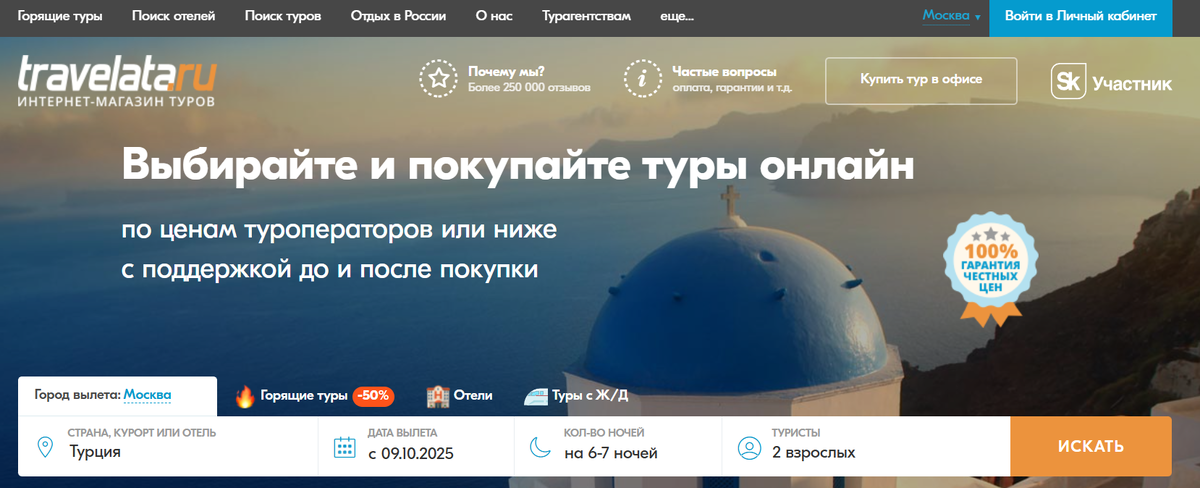This screenshot has height=488, width=1200.
Task: Click the Sk Skolkovo logo icon
Action: (1068, 82)
